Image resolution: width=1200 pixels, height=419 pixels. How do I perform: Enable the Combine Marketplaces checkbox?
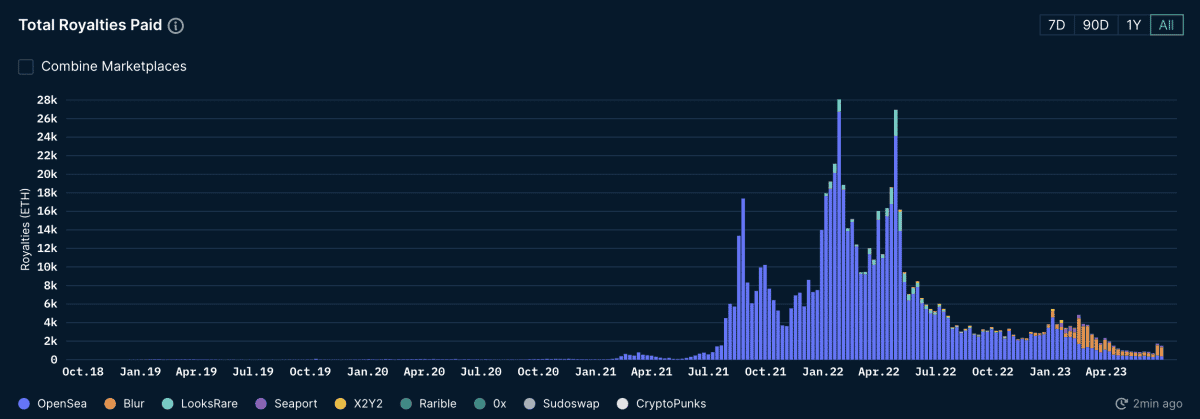coord(26,66)
